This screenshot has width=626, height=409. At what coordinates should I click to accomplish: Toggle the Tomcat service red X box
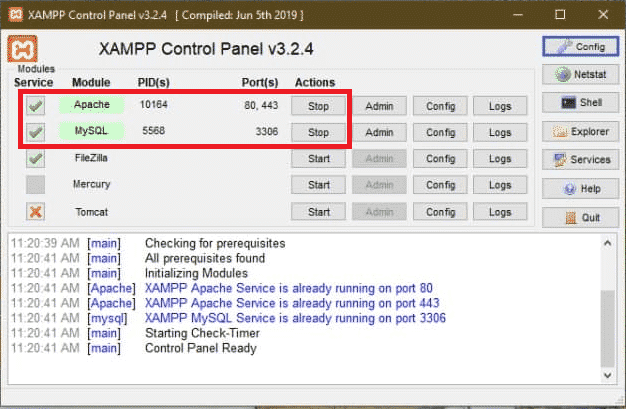click(36, 211)
